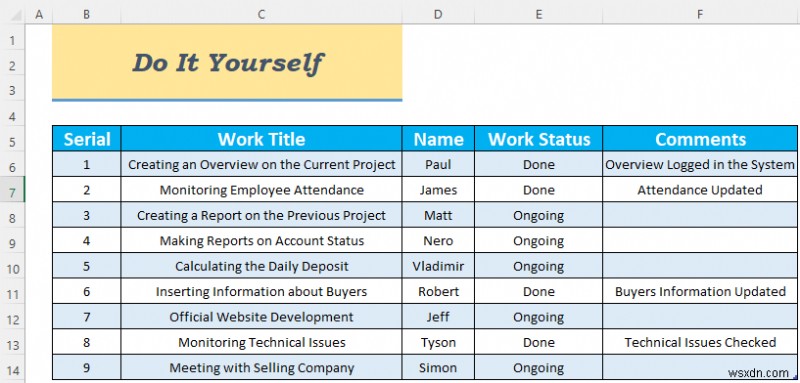Click 'Technical Issues Checked' comment cell
The width and height of the screenshot is (800, 383).
coord(700,342)
